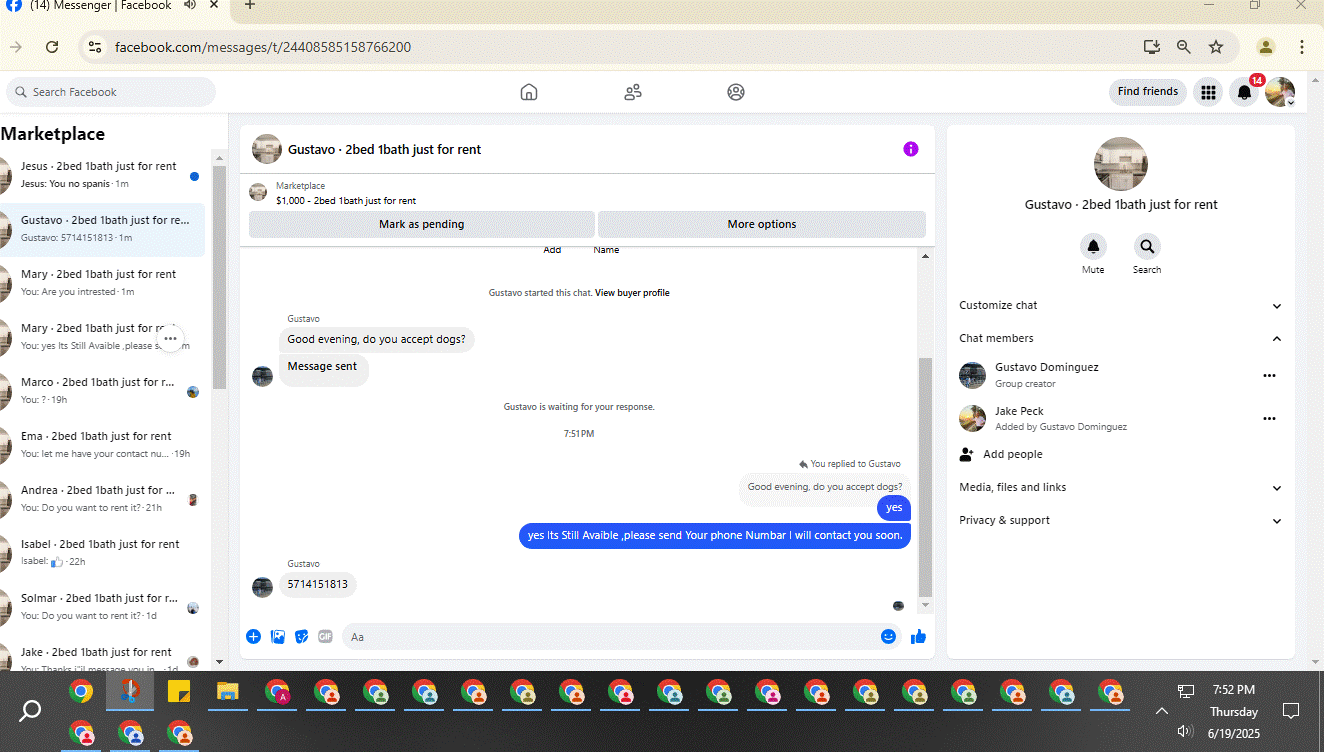Open the Windows notification center
This screenshot has width=1324, height=752.
[1291, 711]
